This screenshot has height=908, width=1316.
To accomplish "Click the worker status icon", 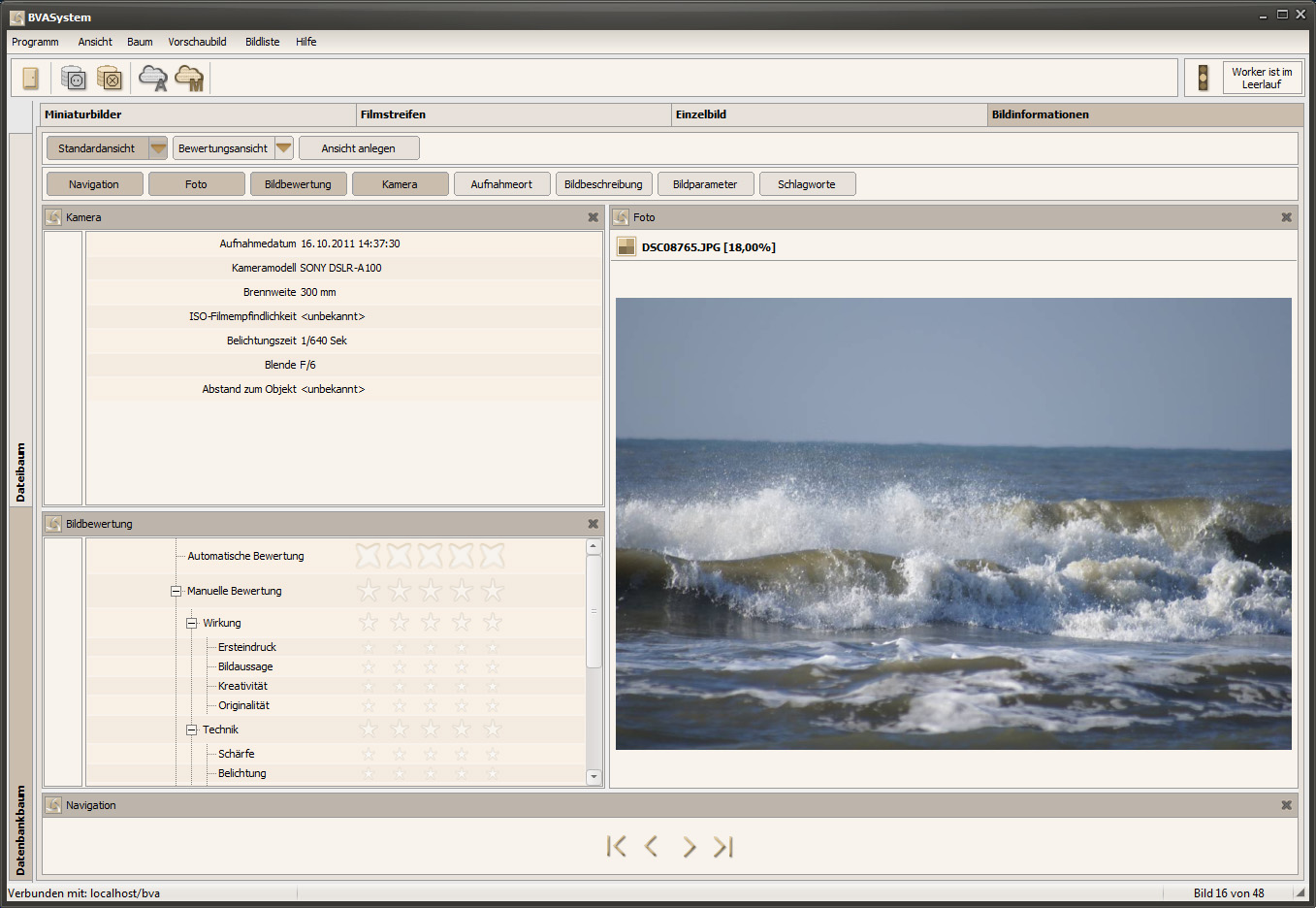I will (1203, 78).
